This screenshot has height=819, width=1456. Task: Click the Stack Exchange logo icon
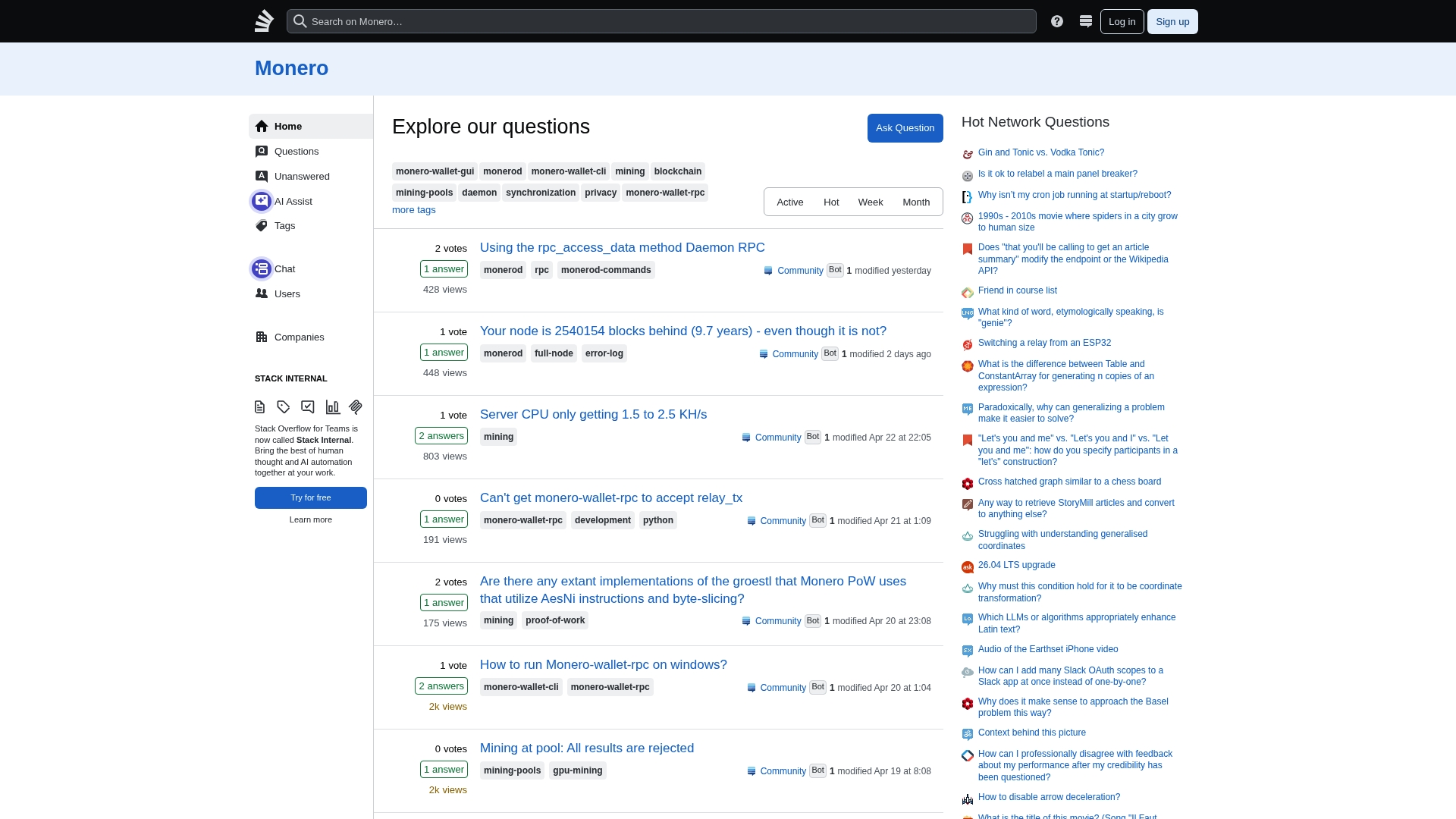pos(264,21)
